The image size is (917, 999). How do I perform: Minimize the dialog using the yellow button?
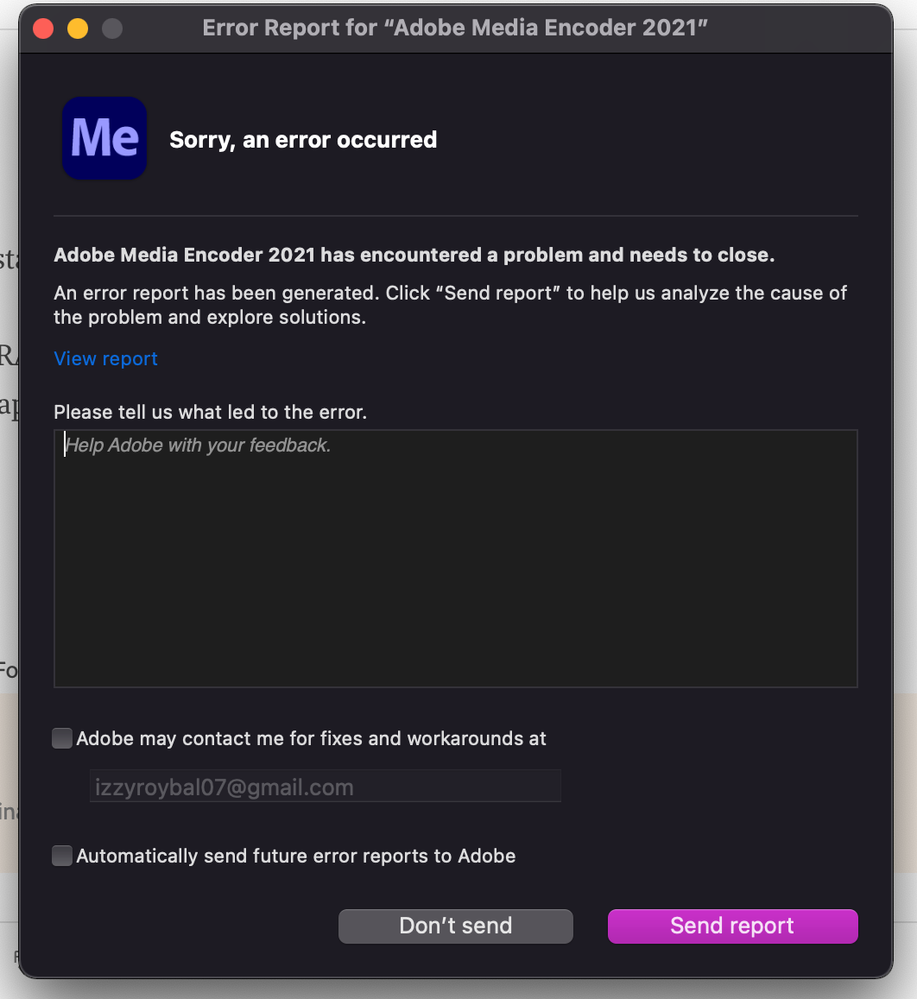[77, 28]
